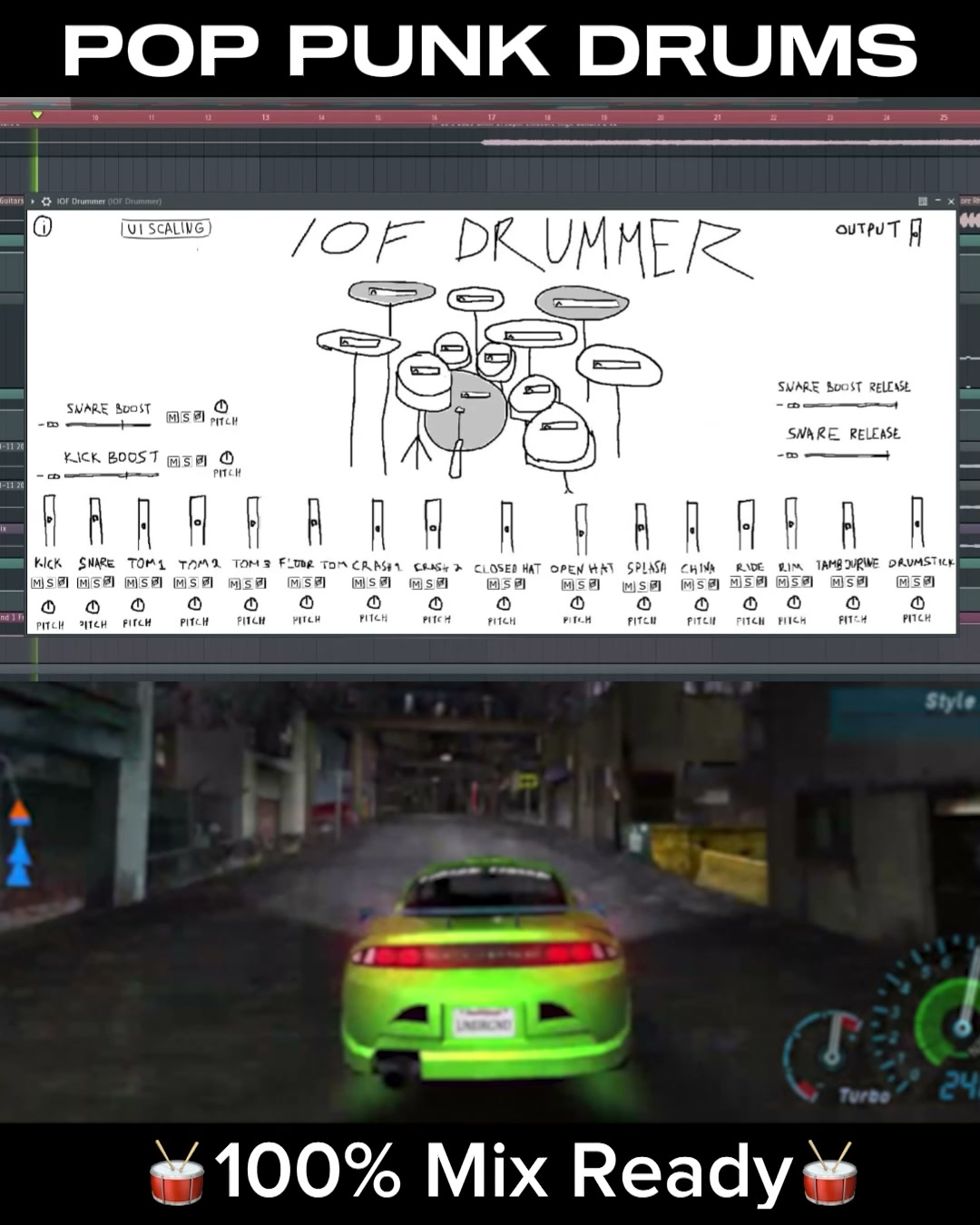Open plugin options menu arrow beside gear
The image size is (980, 1225).
34,201
